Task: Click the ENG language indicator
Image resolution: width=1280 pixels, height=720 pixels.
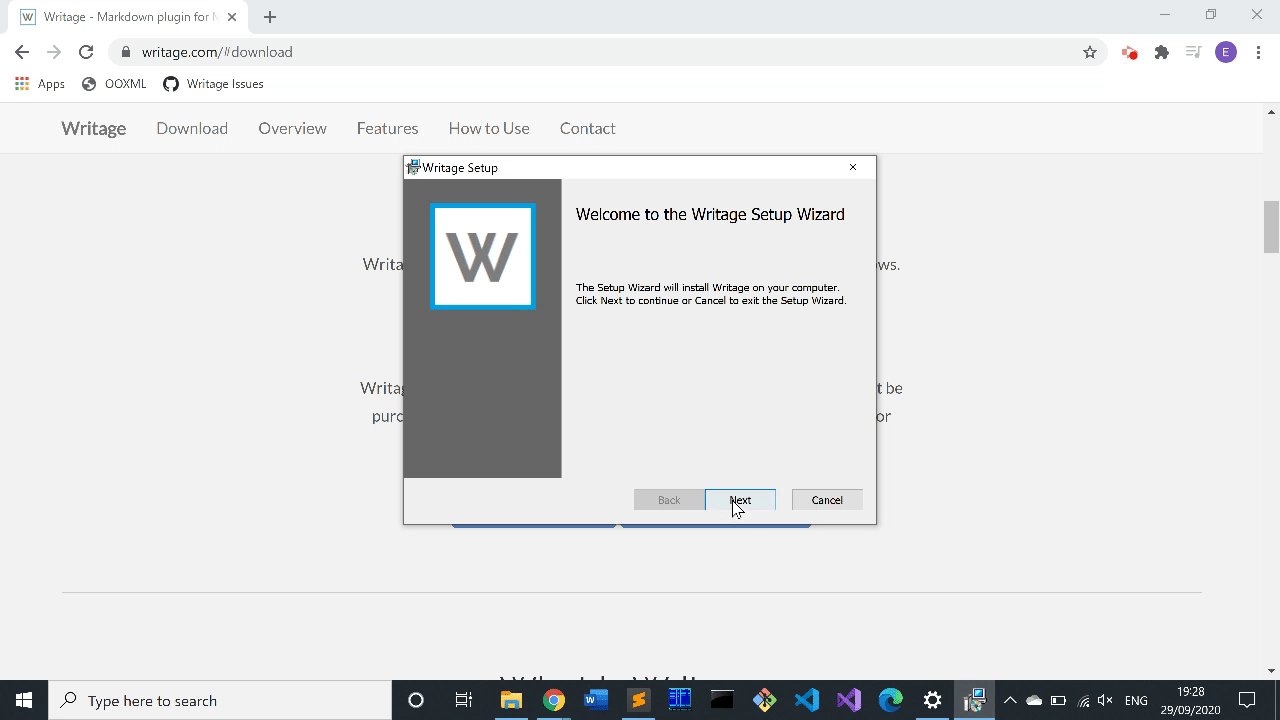Action: pyautogui.click(x=1136, y=700)
